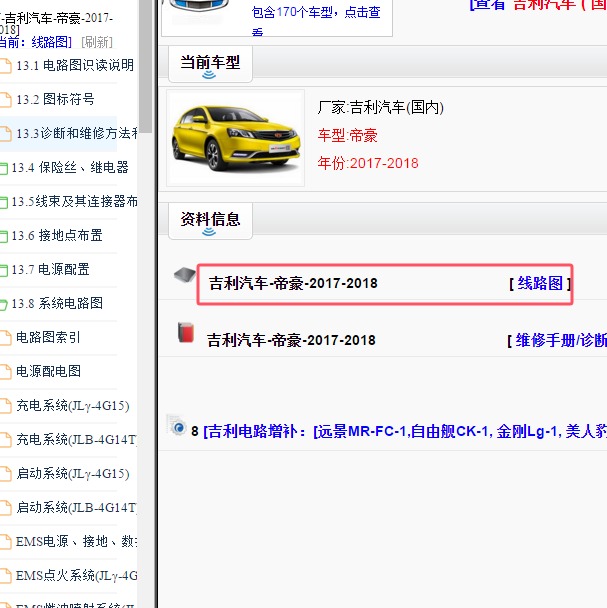Click the 当前：线路图 link

click(36, 42)
